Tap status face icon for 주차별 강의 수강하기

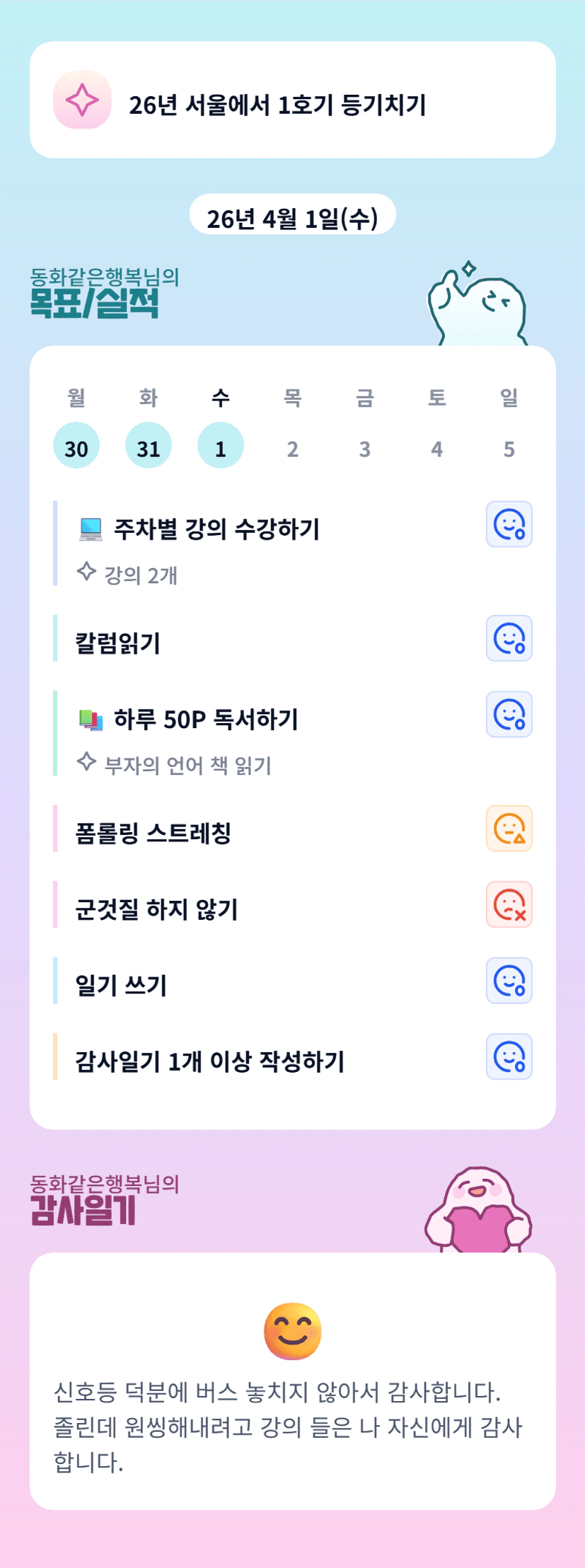[509, 524]
